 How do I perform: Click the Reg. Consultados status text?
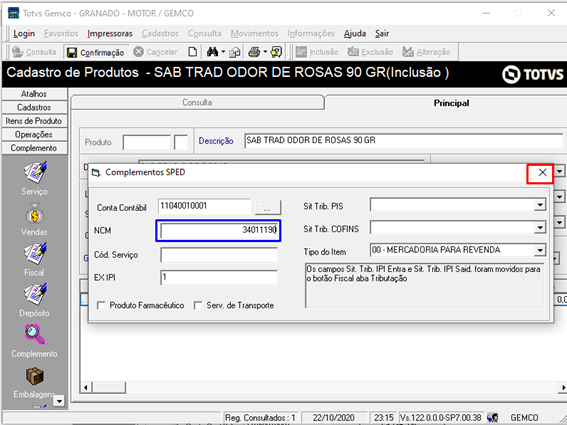coord(260,418)
